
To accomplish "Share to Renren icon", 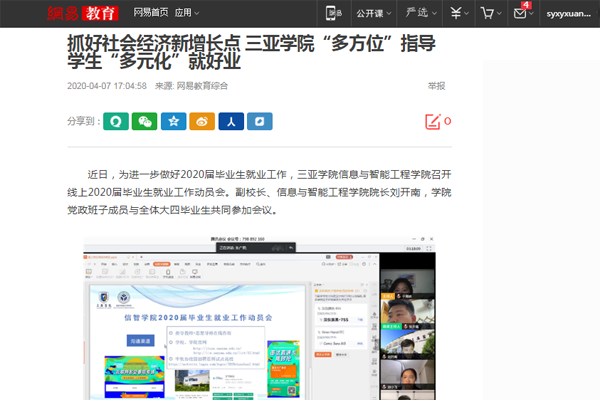I will click(x=231, y=121).
